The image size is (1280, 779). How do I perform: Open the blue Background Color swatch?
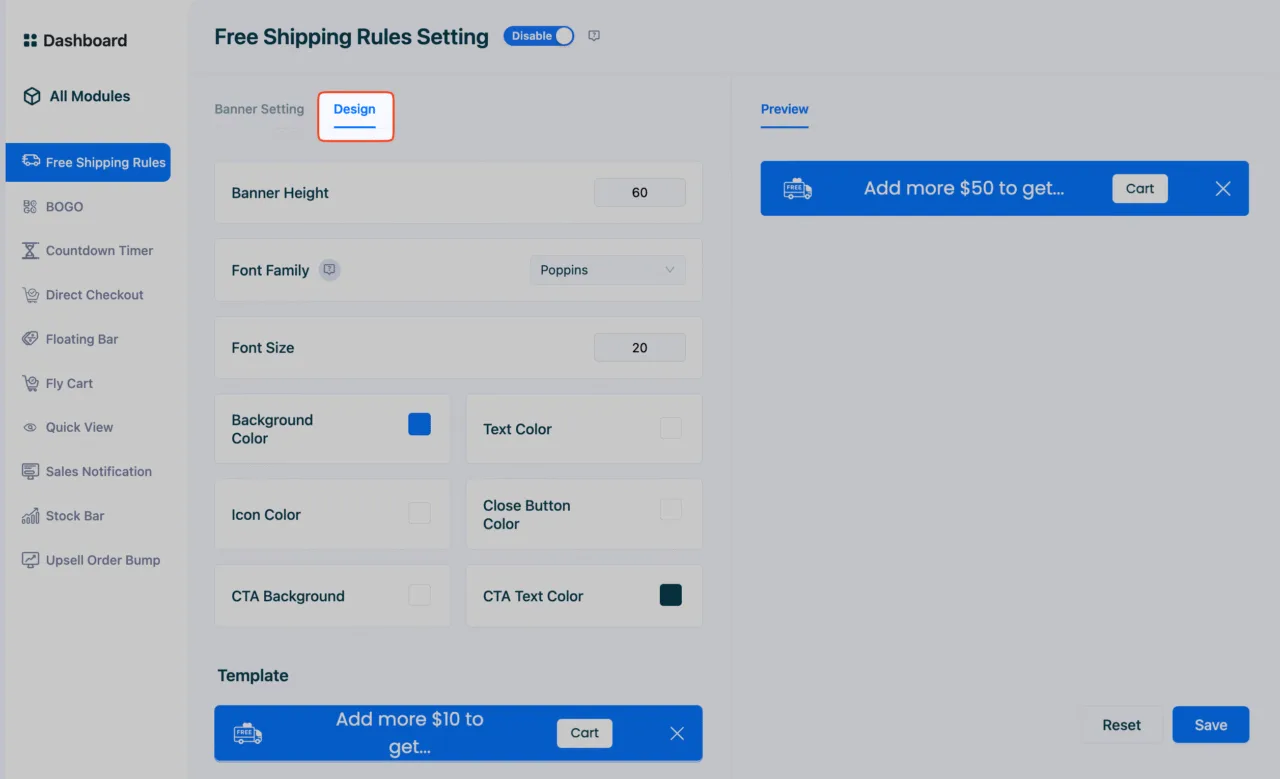tap(420, 424)
